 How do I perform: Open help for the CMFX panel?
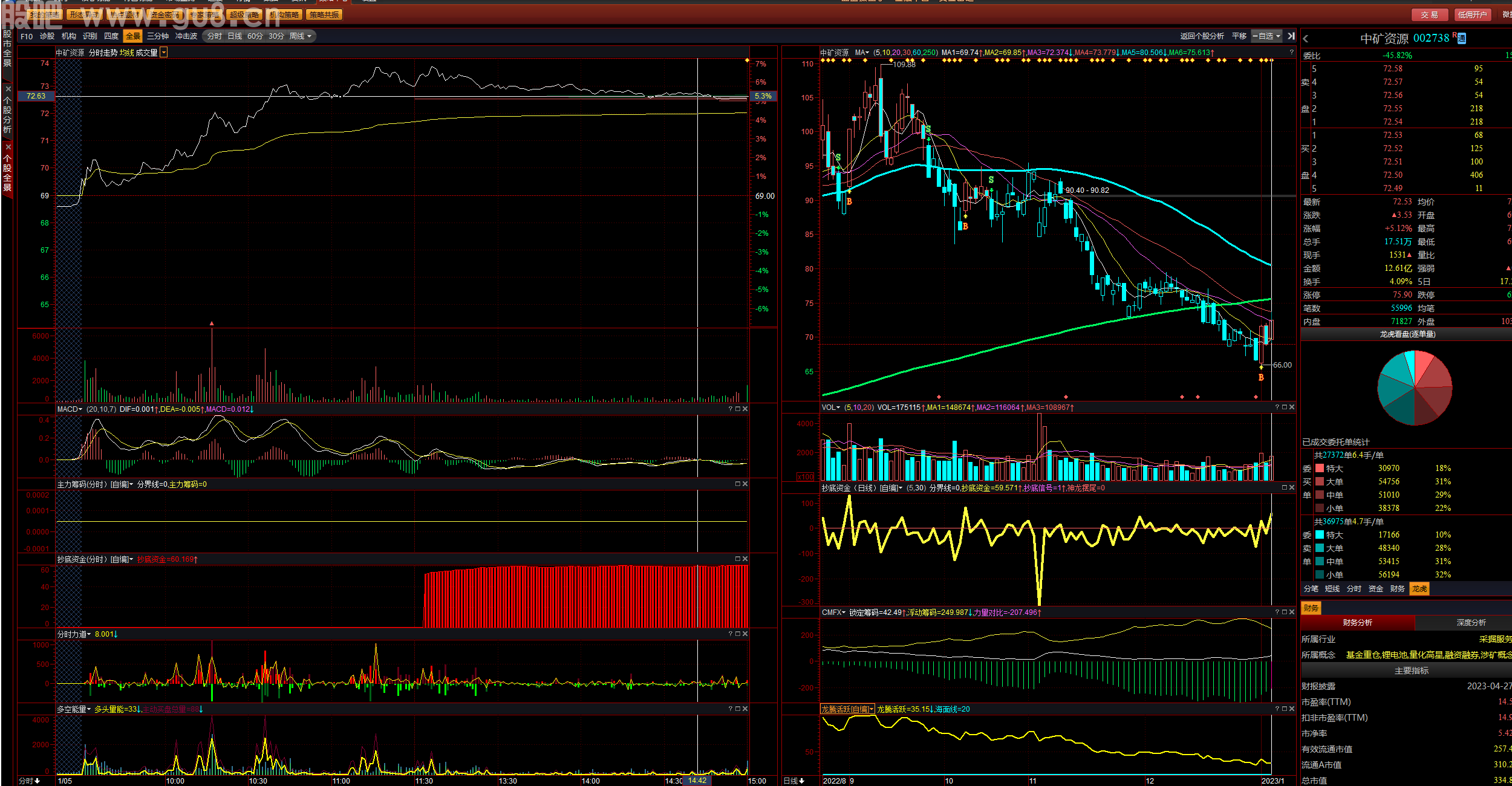tap(1277, 612)
